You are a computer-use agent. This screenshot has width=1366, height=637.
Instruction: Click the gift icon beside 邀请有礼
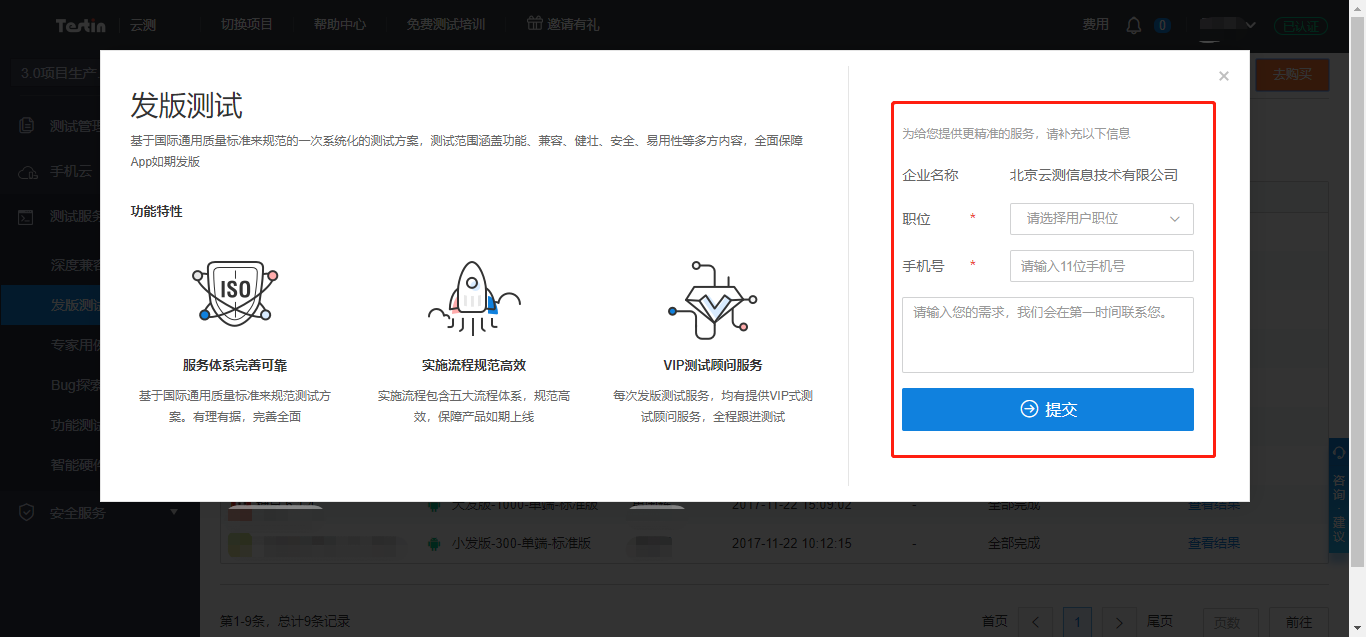tap(535, 23)
